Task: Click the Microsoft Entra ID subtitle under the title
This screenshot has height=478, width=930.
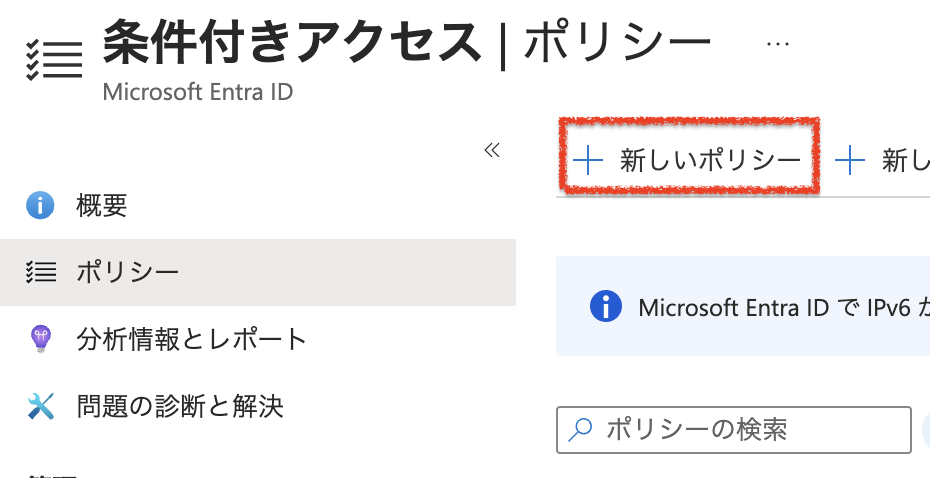Action: (x=198, y=92)
